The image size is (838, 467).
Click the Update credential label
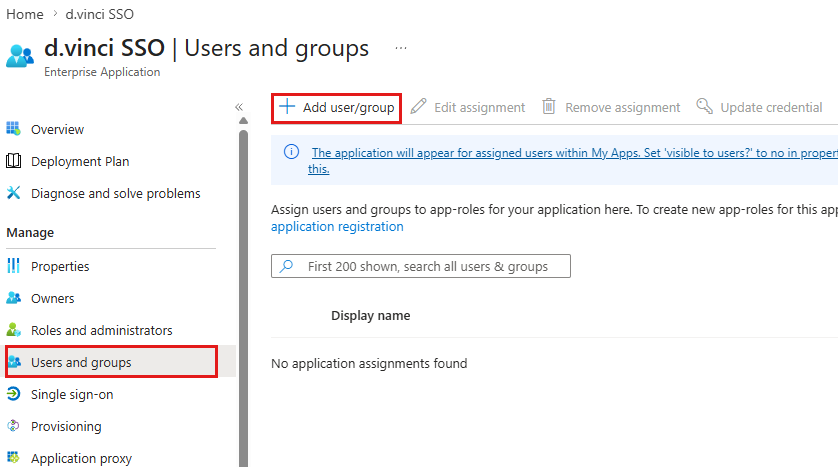(x=771, y=107)
